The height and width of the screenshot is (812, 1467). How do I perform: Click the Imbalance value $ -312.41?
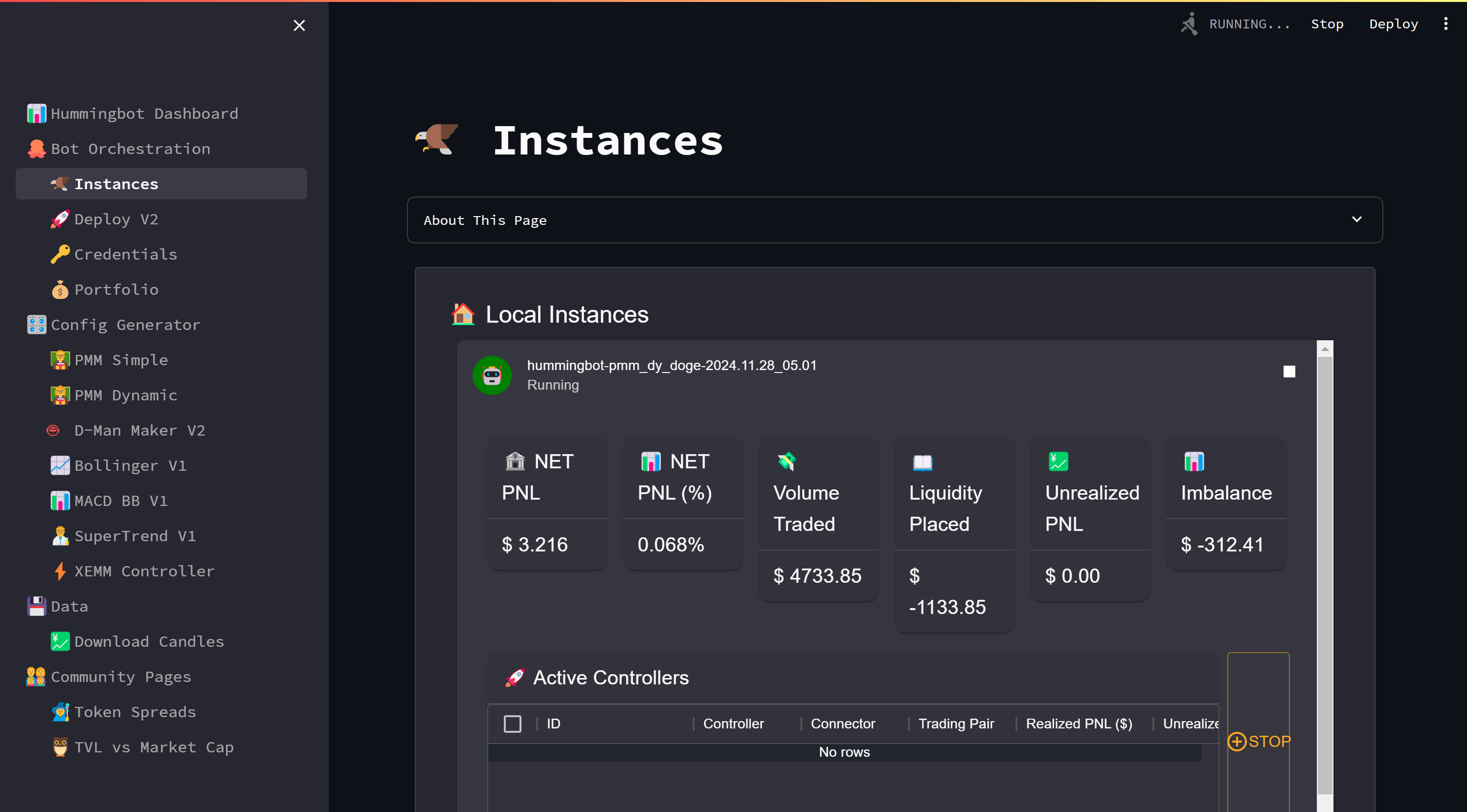pyautogui.click(x=1222, y=545)
